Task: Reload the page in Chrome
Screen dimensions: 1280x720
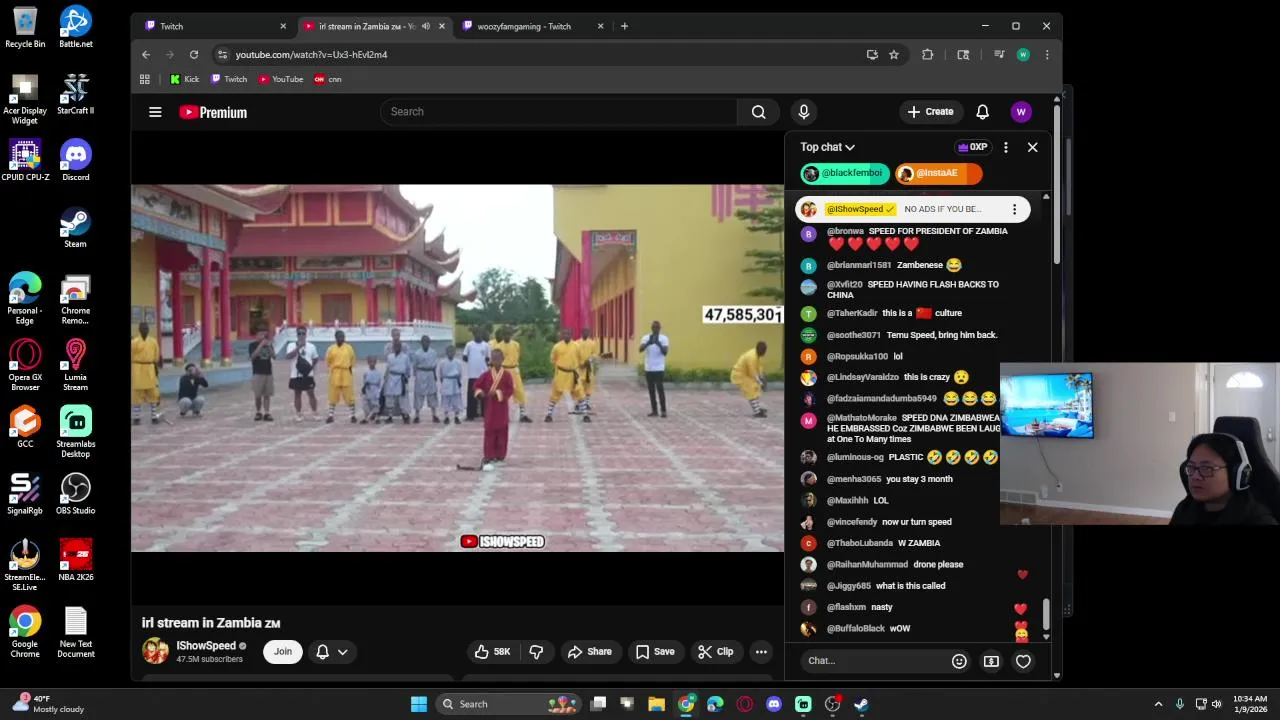Action: point(194,55)
